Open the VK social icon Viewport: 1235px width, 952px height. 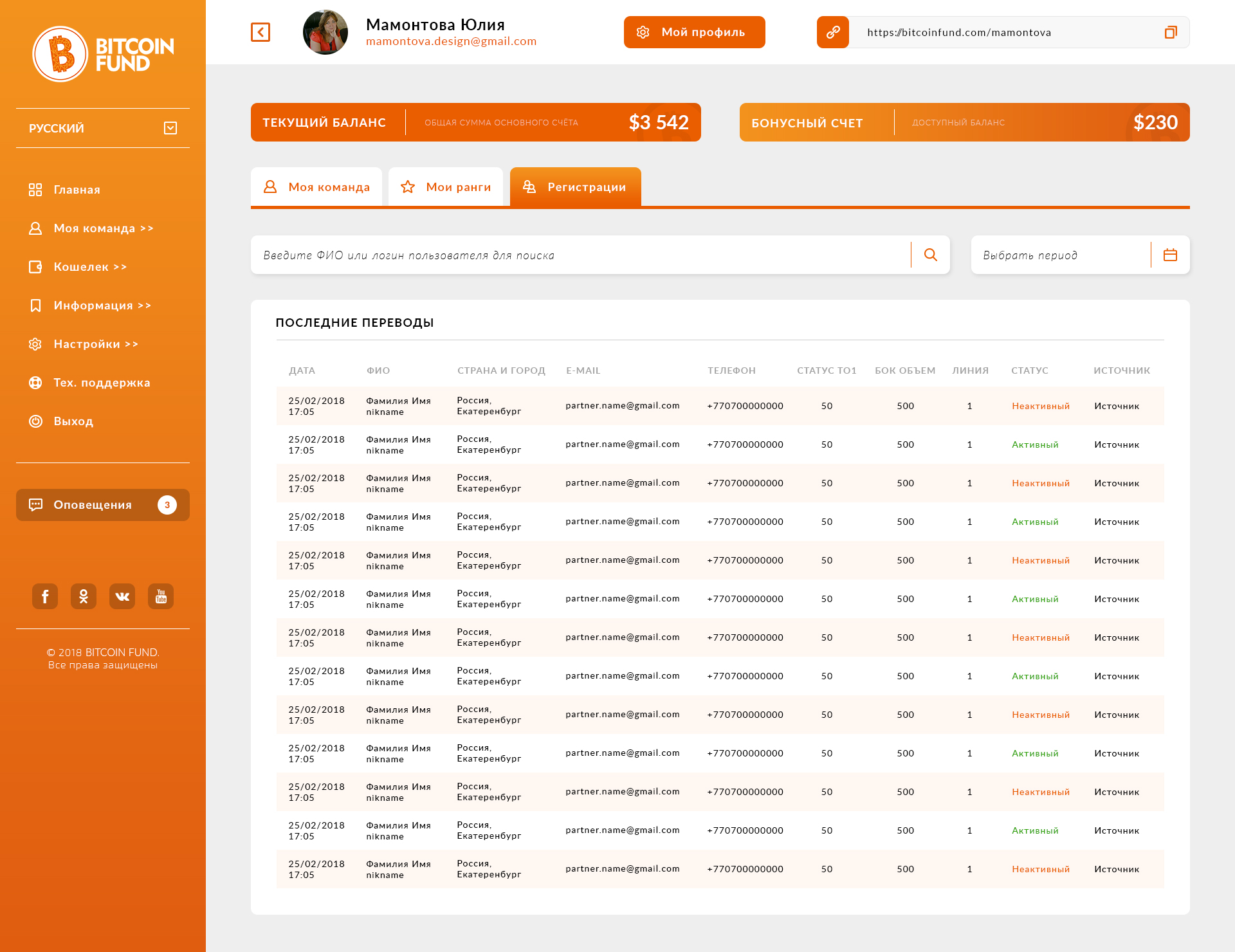[x=122, y=596]
